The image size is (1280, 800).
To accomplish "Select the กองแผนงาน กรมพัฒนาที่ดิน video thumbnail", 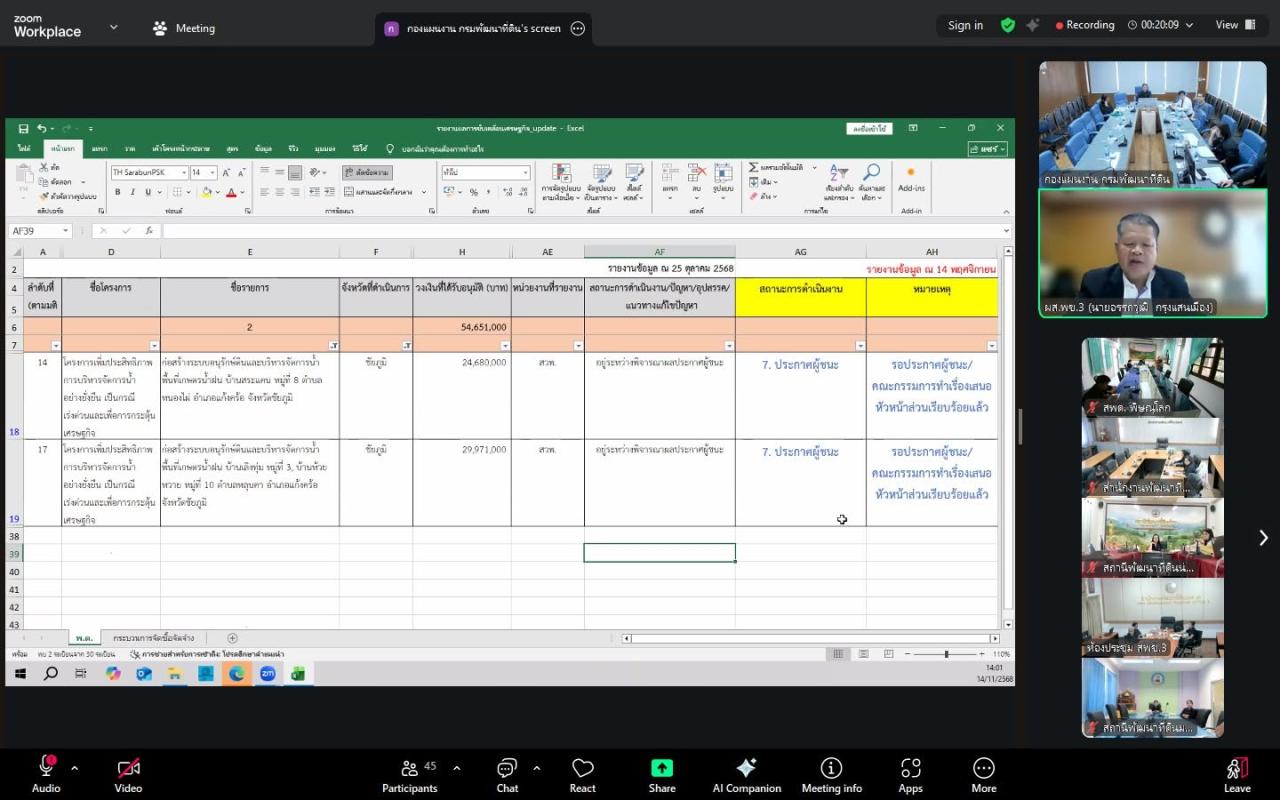I will point(1153,124).
